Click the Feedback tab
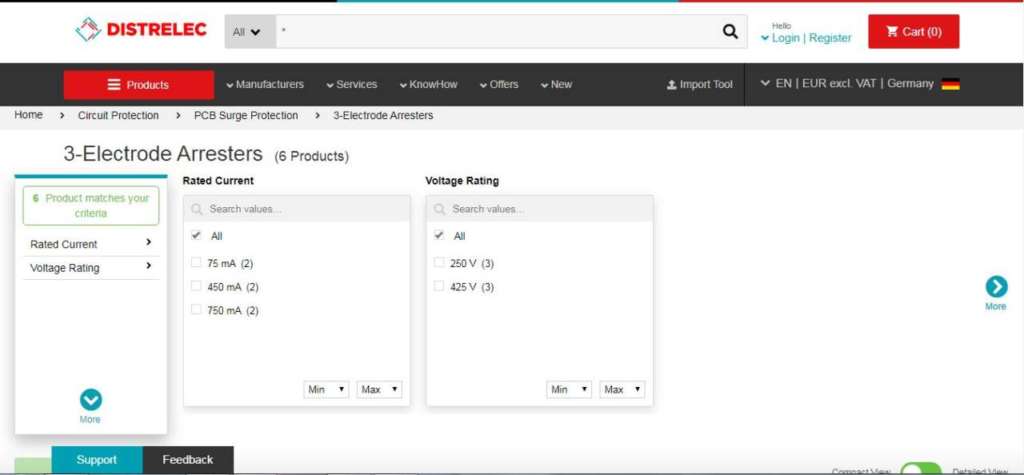This screenshot has width=1024, height=475. [187, 460]
